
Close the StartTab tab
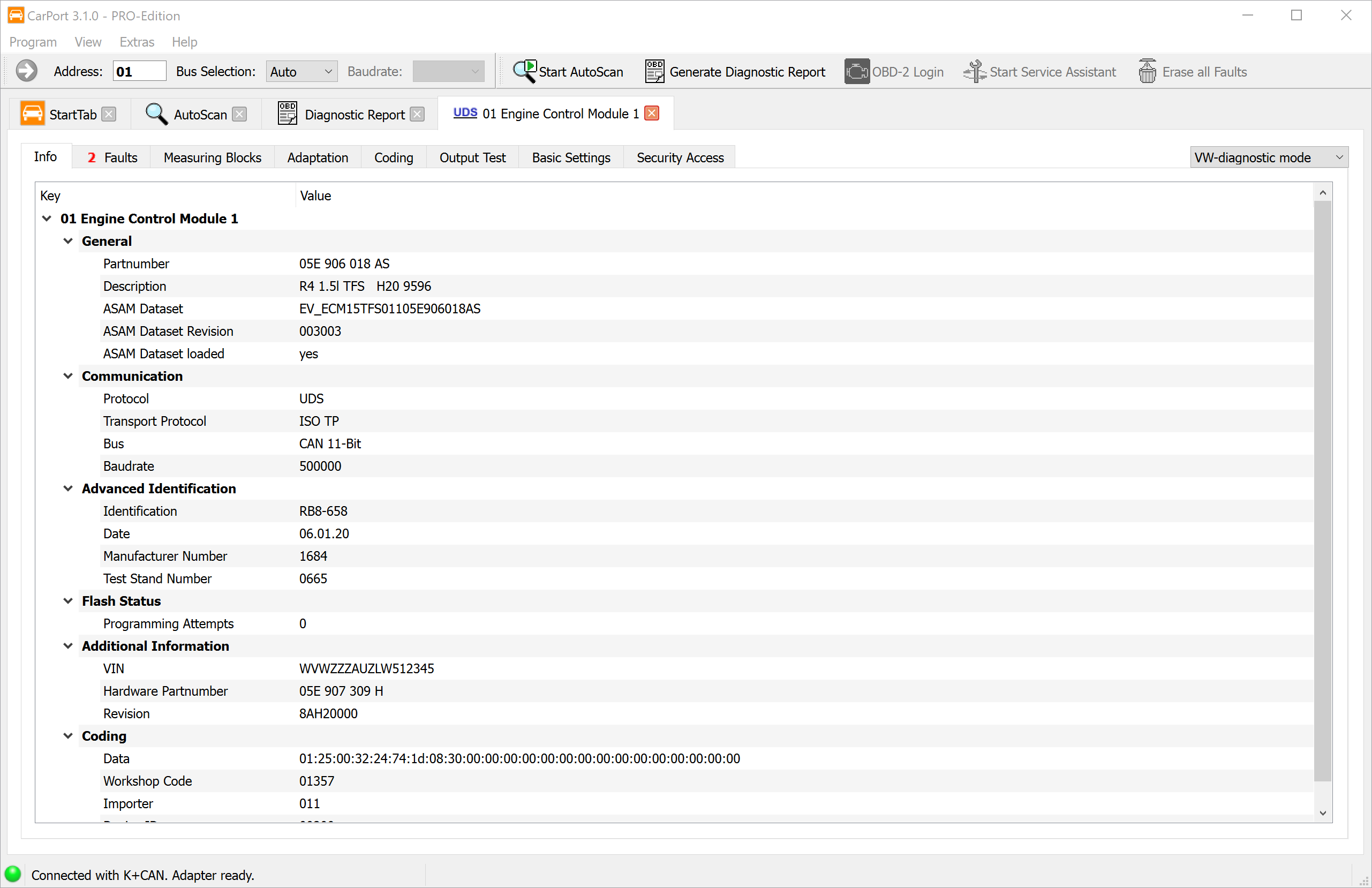point(109,114)
